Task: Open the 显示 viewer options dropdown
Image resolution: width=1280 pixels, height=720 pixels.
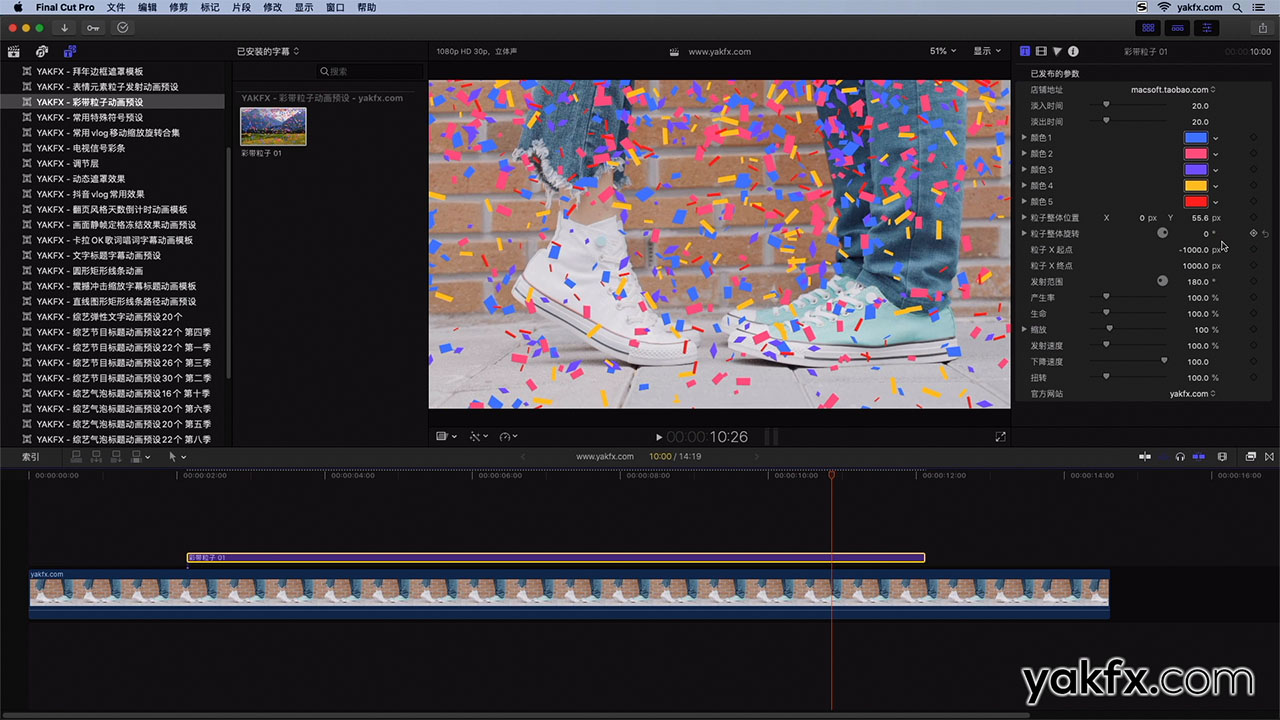Action: [988, 51]
